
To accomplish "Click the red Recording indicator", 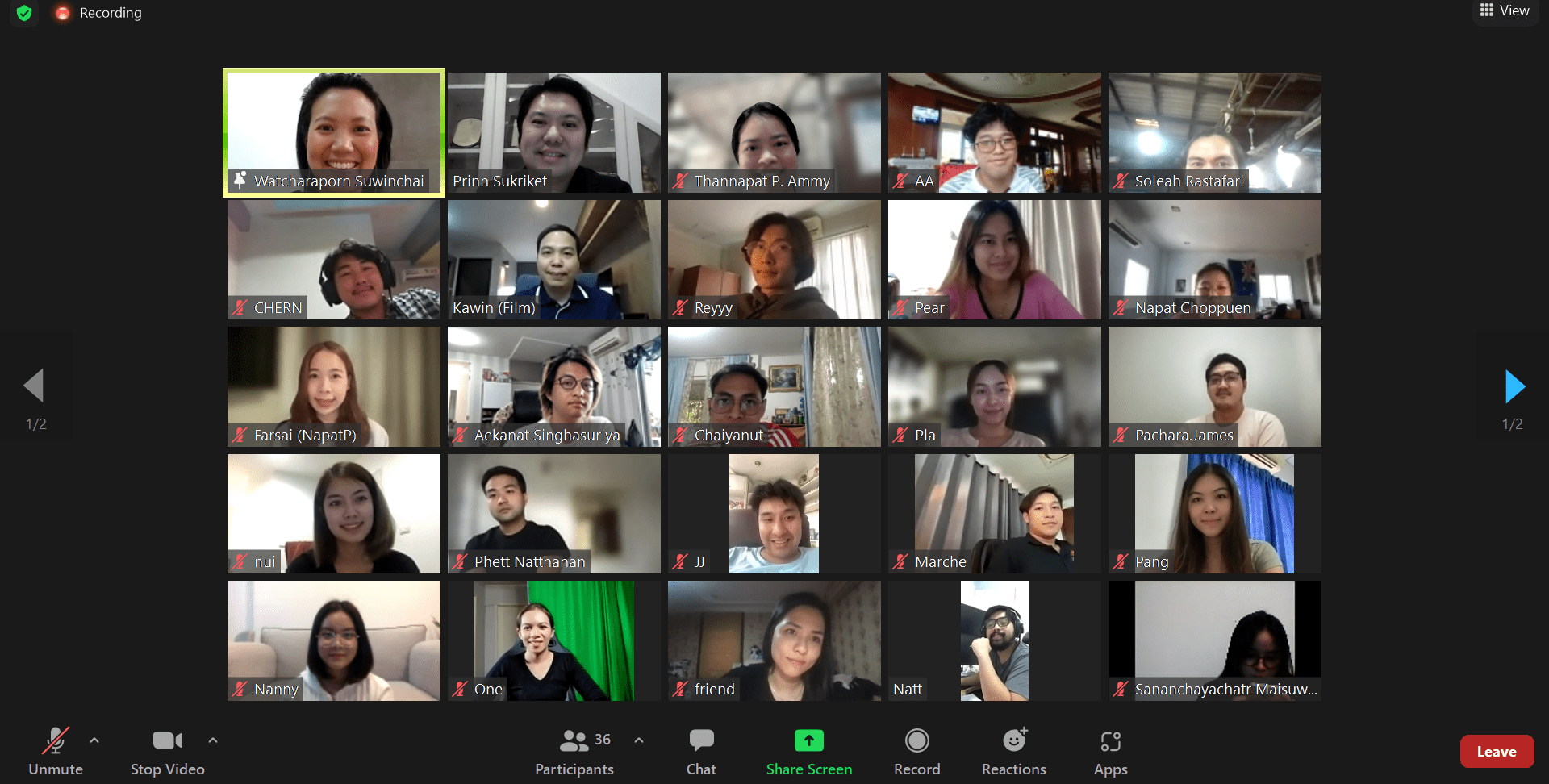I will [x=63, y=13].
